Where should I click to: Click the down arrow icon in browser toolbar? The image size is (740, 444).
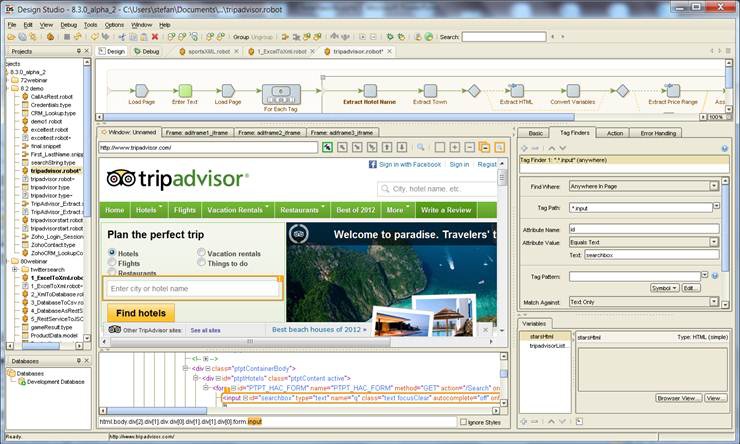[402, 148]
